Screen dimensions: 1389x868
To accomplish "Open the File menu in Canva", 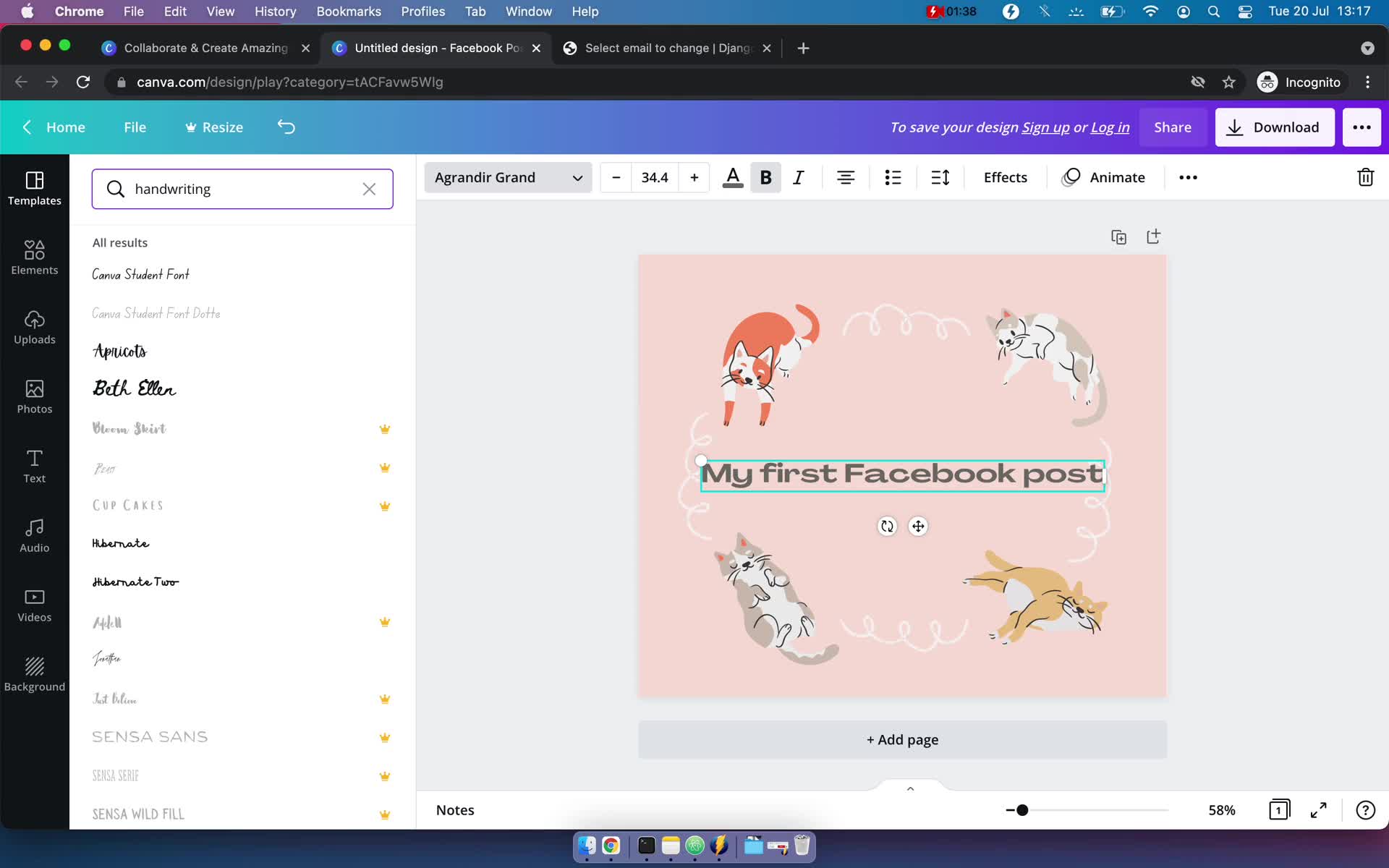I will (135, 127).
